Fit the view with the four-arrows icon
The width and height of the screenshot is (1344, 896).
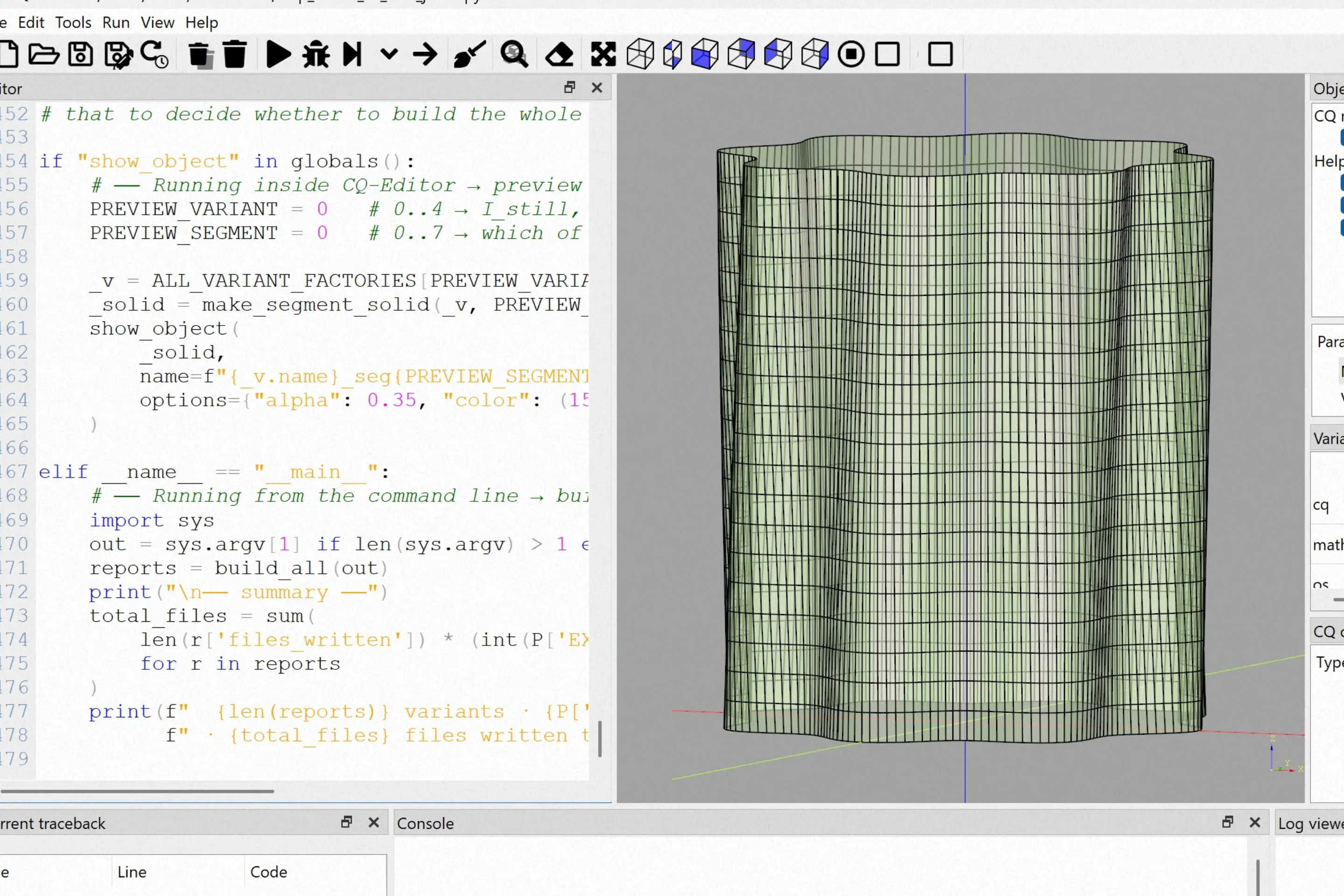coord(603,55)
